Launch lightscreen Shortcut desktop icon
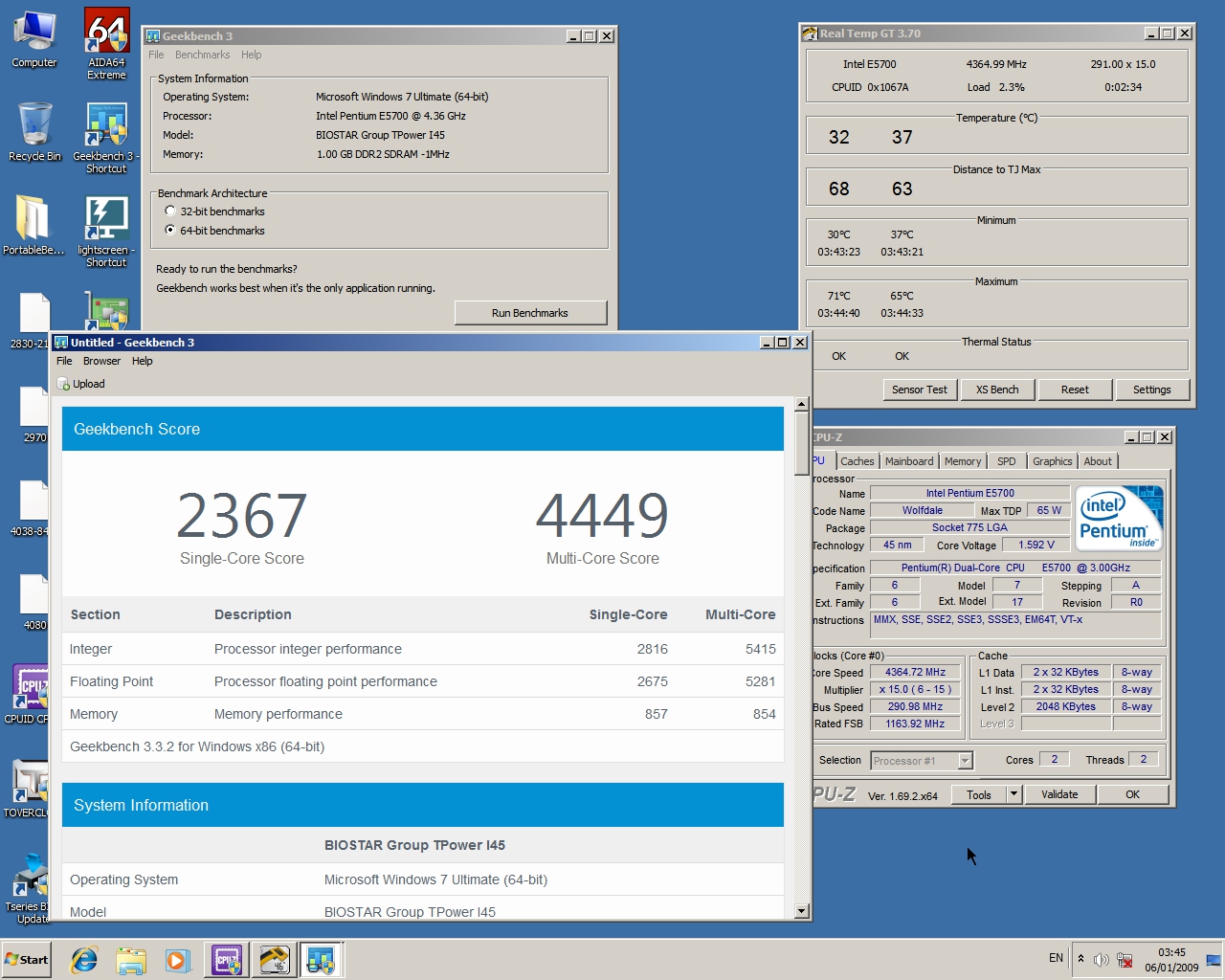 (x=106, y=233)
